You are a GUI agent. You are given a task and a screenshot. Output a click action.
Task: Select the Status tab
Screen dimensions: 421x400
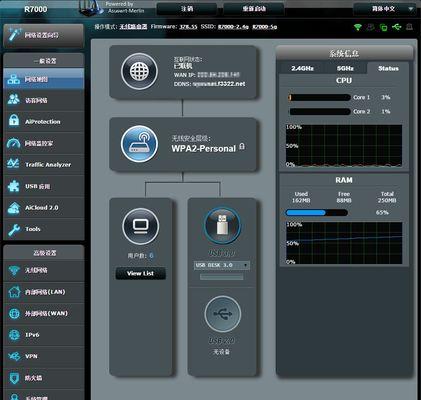click(388, 68)
